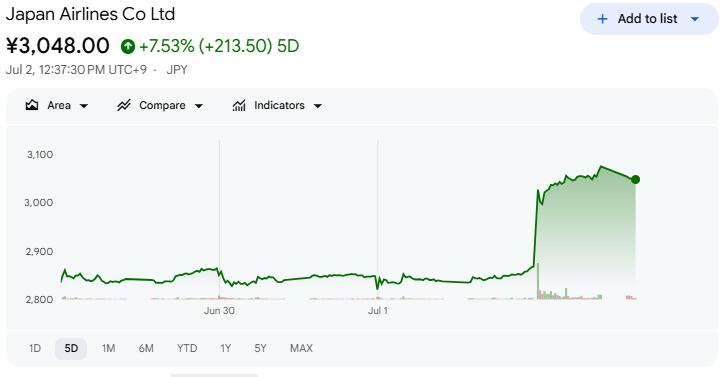Image resolution: width=728 pixels, height=377 pixels.
Task: Click the Compare trend lines icon
Action: (124, 105)
